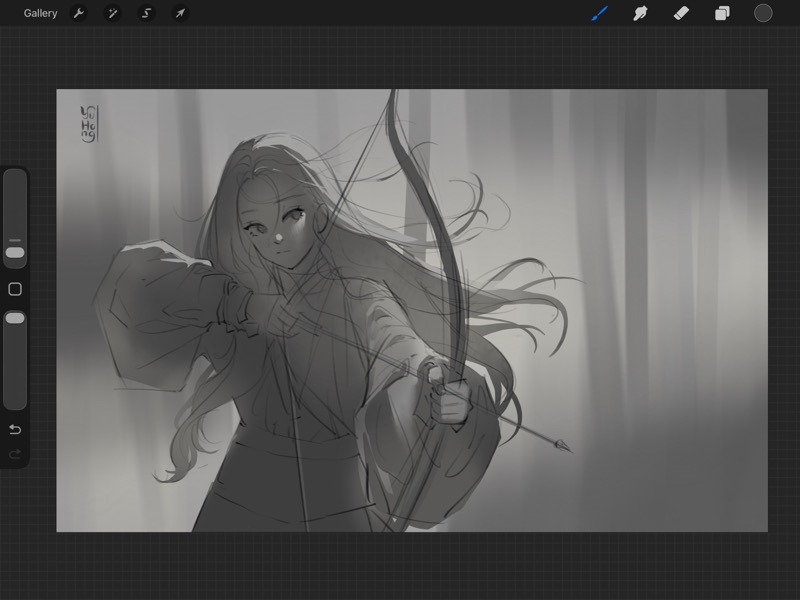
Task: Click the arrowhead tip in the drawing
Action: (564, 445)
